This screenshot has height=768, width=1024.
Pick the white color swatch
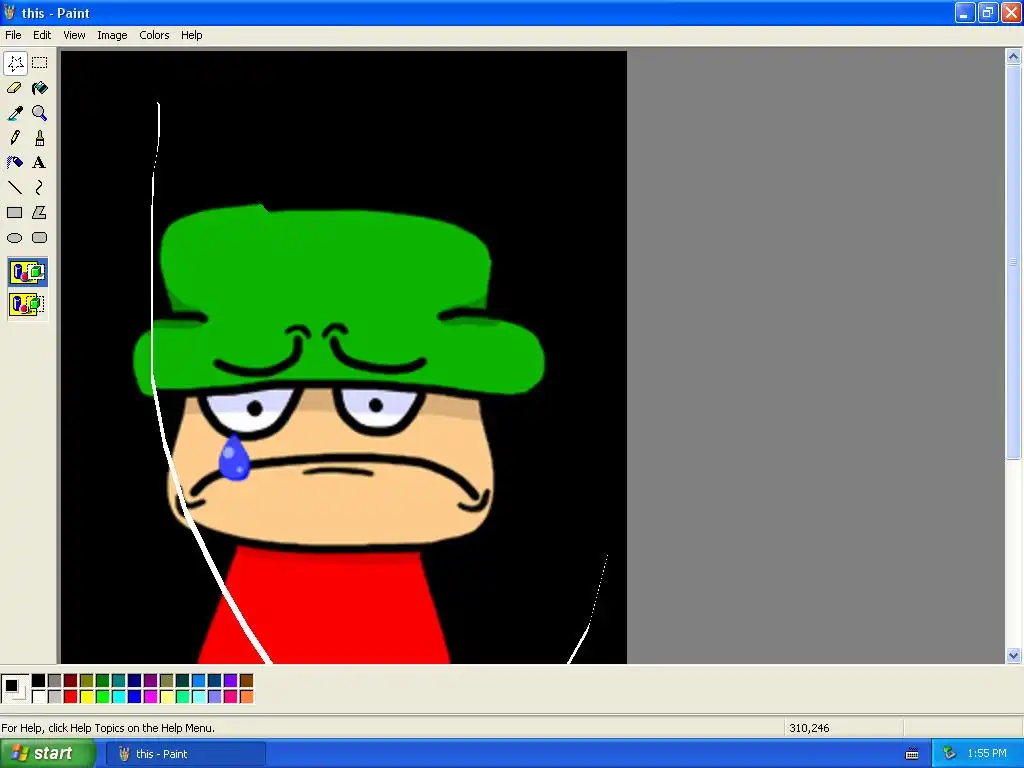coord(39,697)
